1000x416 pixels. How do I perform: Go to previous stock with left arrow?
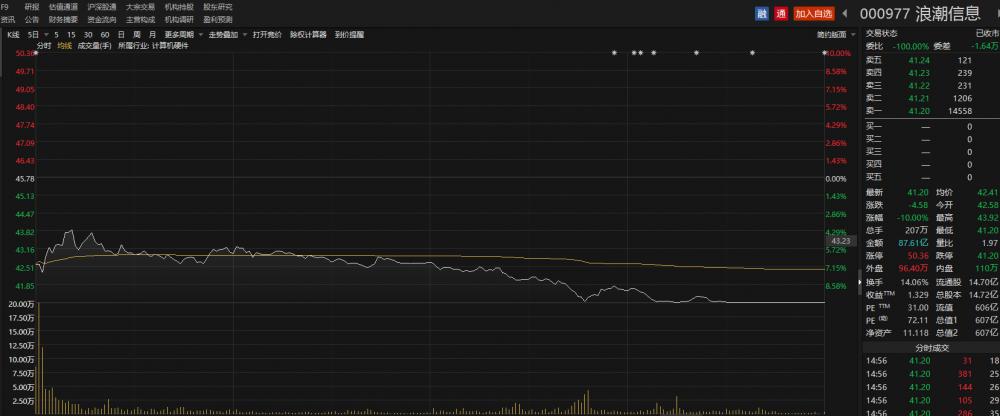[844, 13]
